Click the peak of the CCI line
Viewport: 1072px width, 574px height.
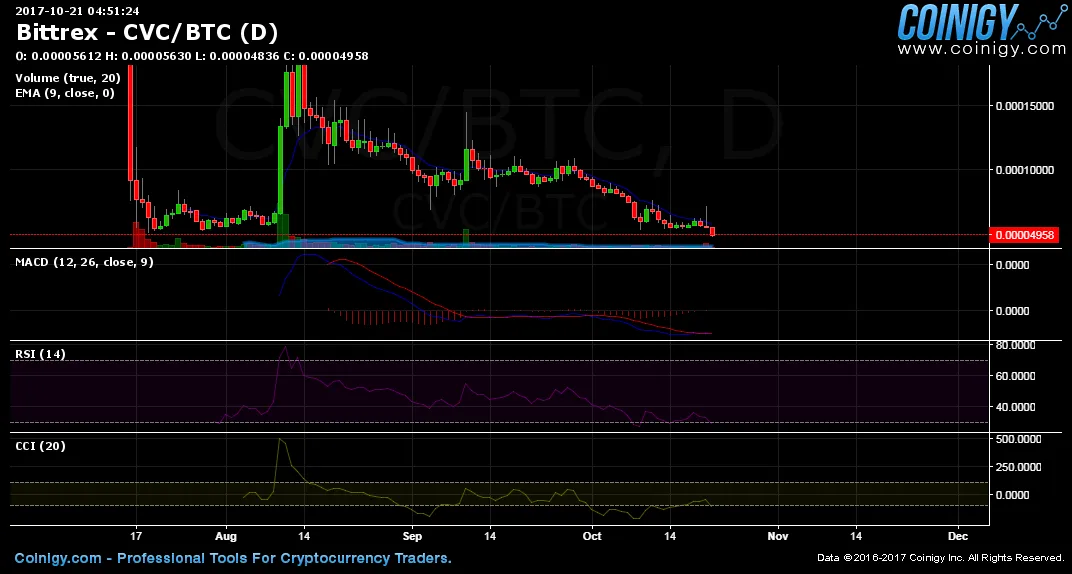click(279, 439)
